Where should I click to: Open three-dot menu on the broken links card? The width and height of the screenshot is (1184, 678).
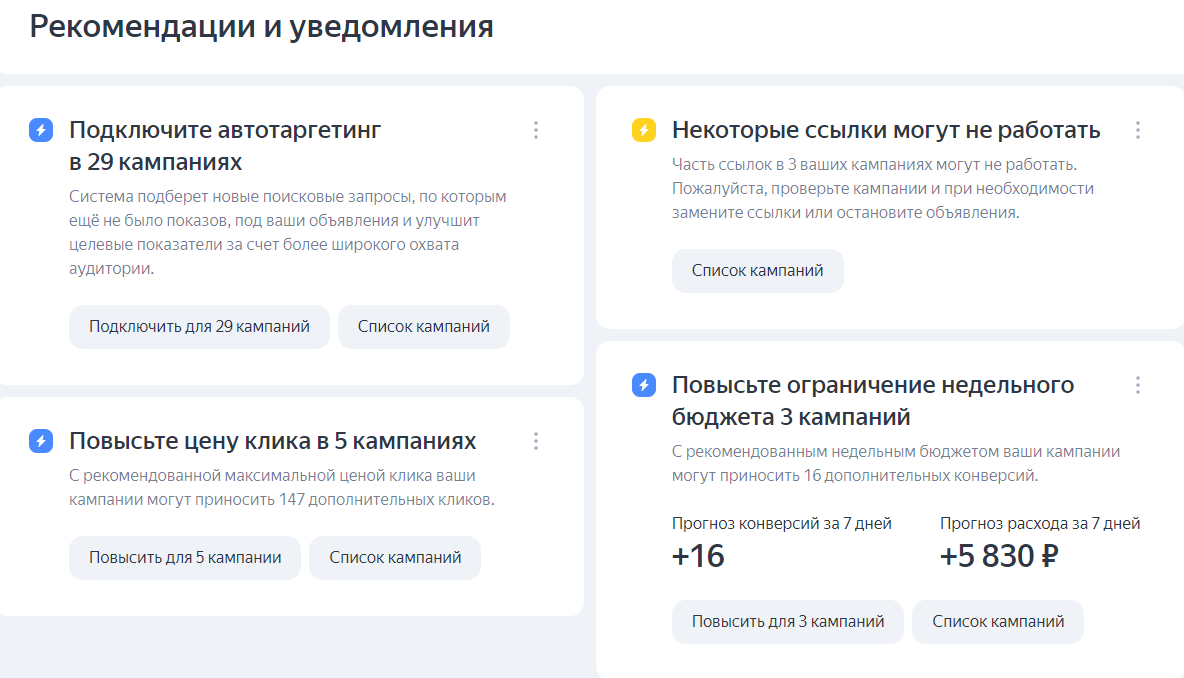click(1137, 130)
